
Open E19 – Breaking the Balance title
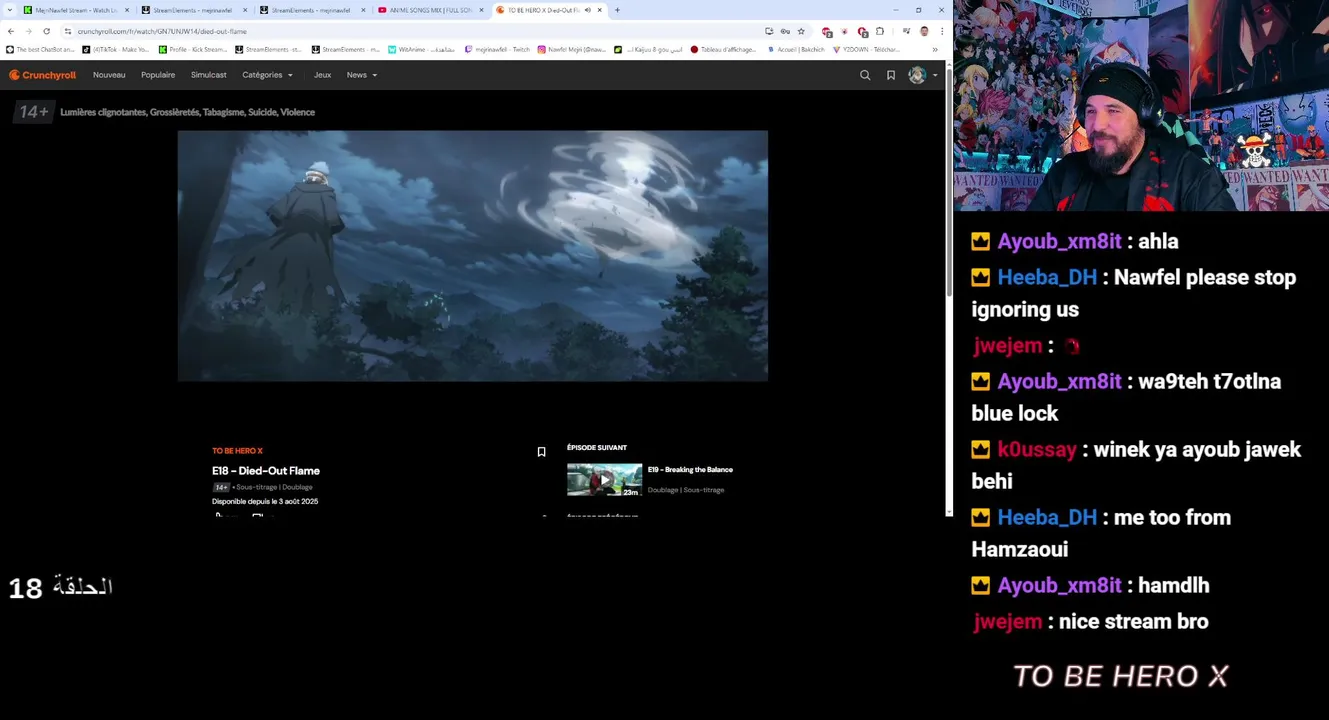click(690, 470)
